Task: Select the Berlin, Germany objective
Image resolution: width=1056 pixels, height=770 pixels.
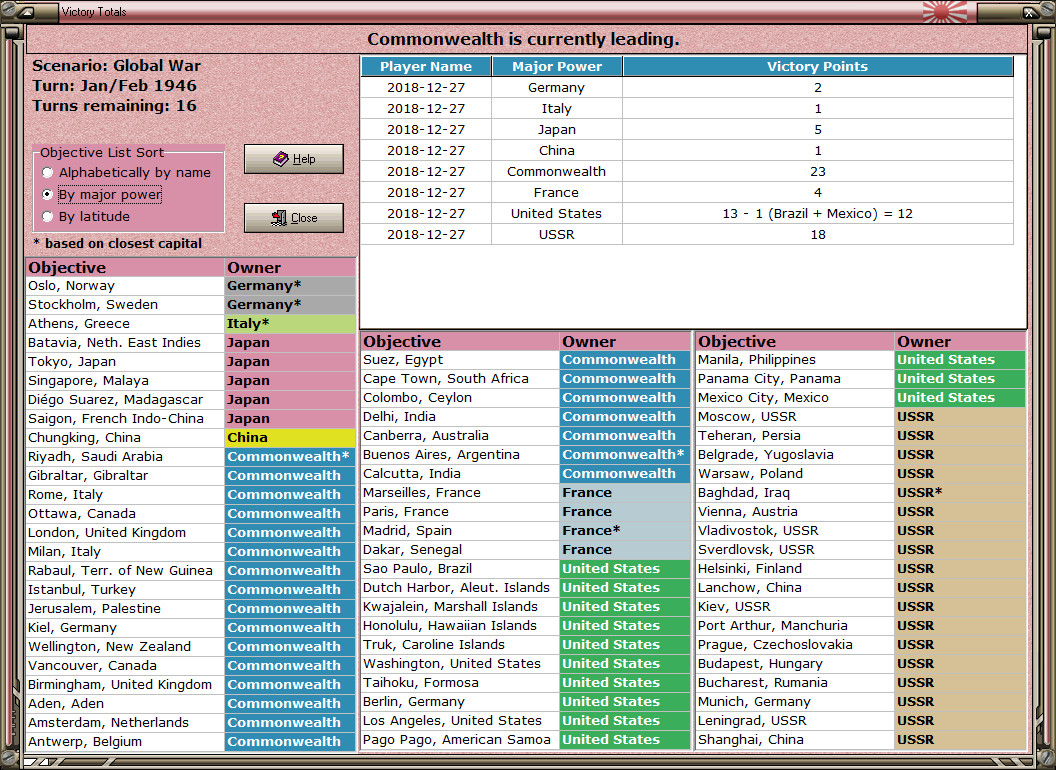Action: (x=461, y=701)
